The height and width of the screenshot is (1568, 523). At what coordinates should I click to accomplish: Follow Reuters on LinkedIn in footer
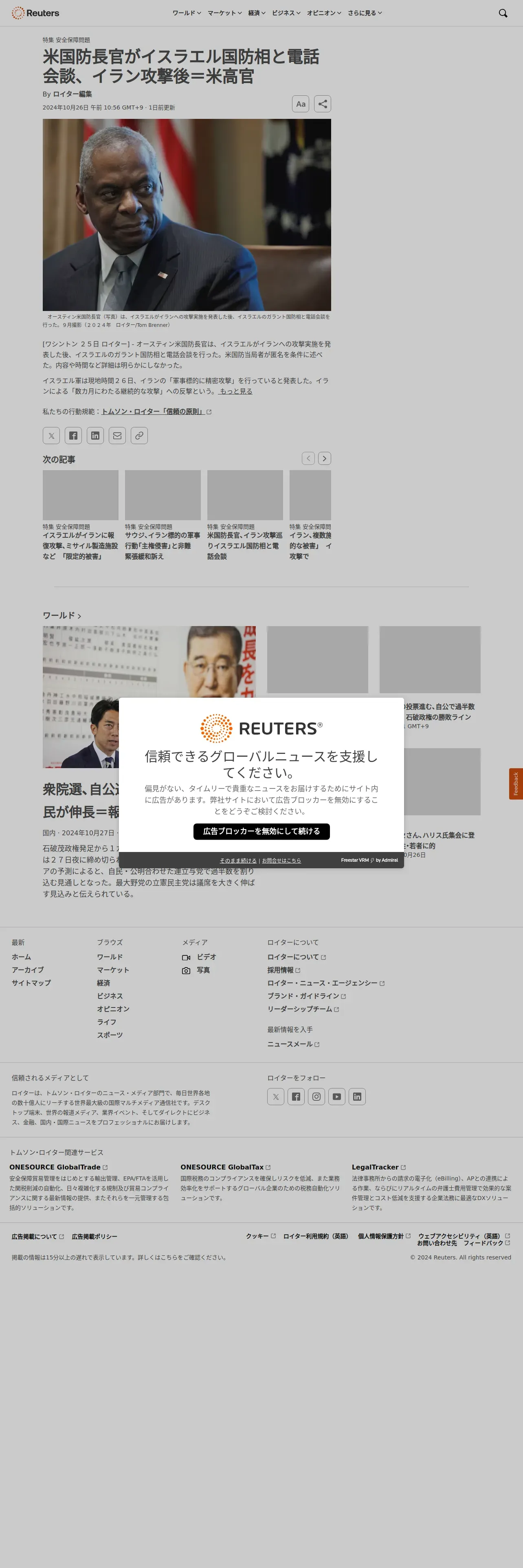357,1097
